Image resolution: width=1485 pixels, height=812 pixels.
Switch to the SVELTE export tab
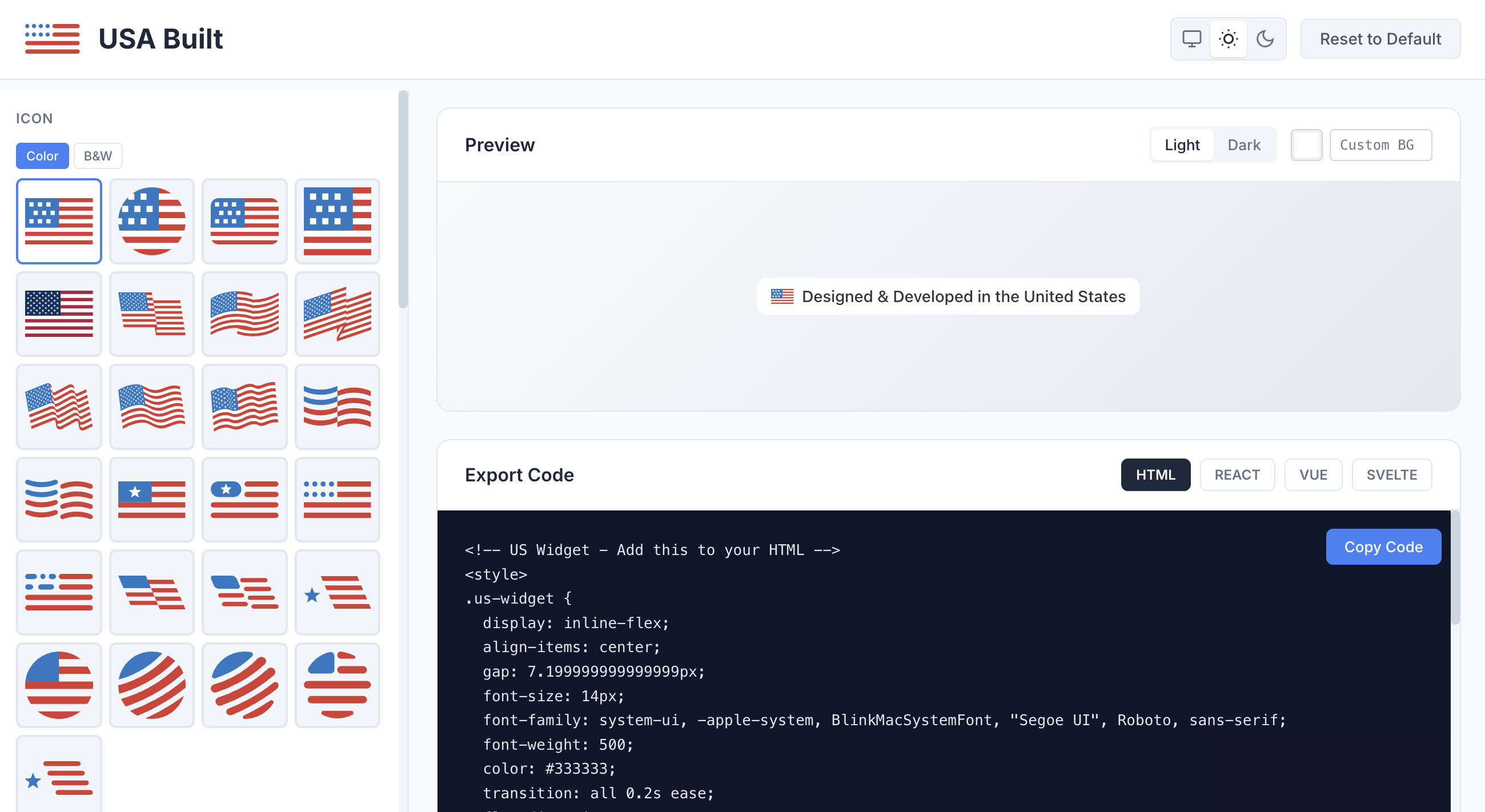[1391, 475]
